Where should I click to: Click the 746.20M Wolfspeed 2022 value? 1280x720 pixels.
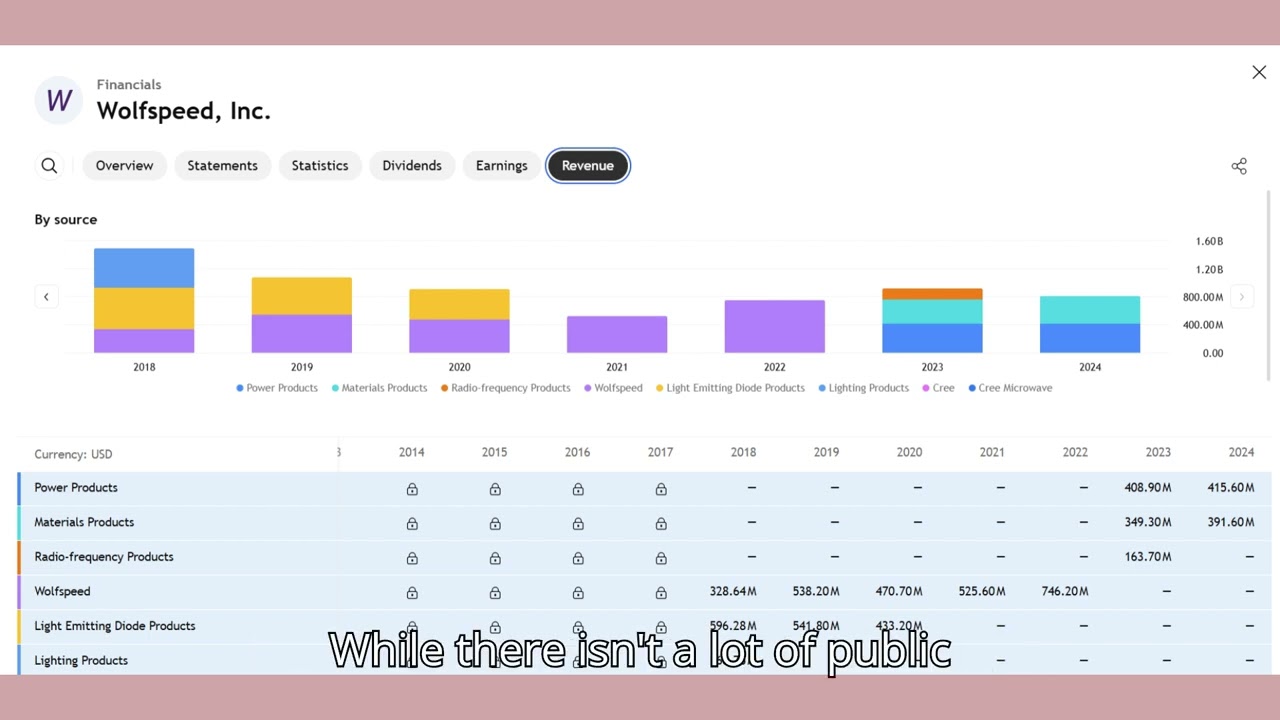coord(1065,591)
